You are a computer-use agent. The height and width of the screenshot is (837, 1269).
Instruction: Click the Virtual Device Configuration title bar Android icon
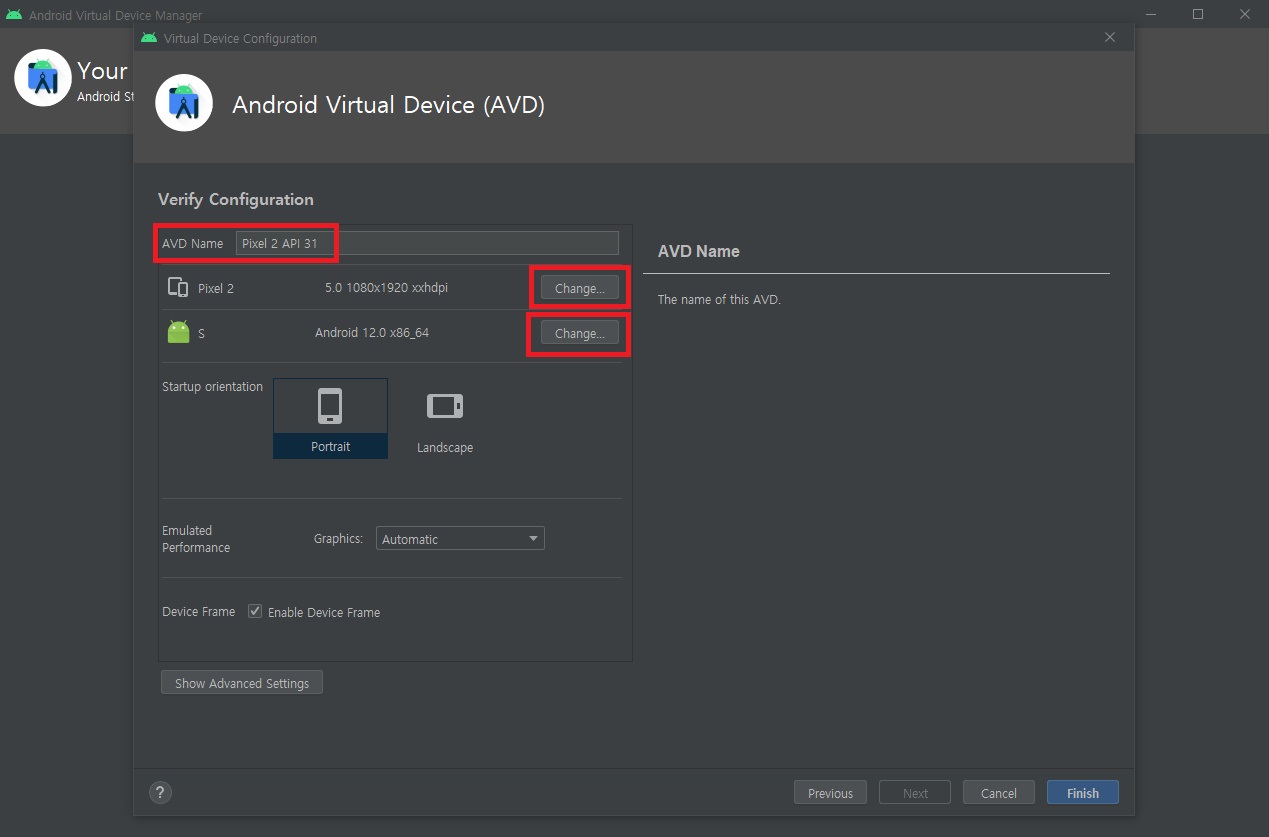tap(149, 38)
